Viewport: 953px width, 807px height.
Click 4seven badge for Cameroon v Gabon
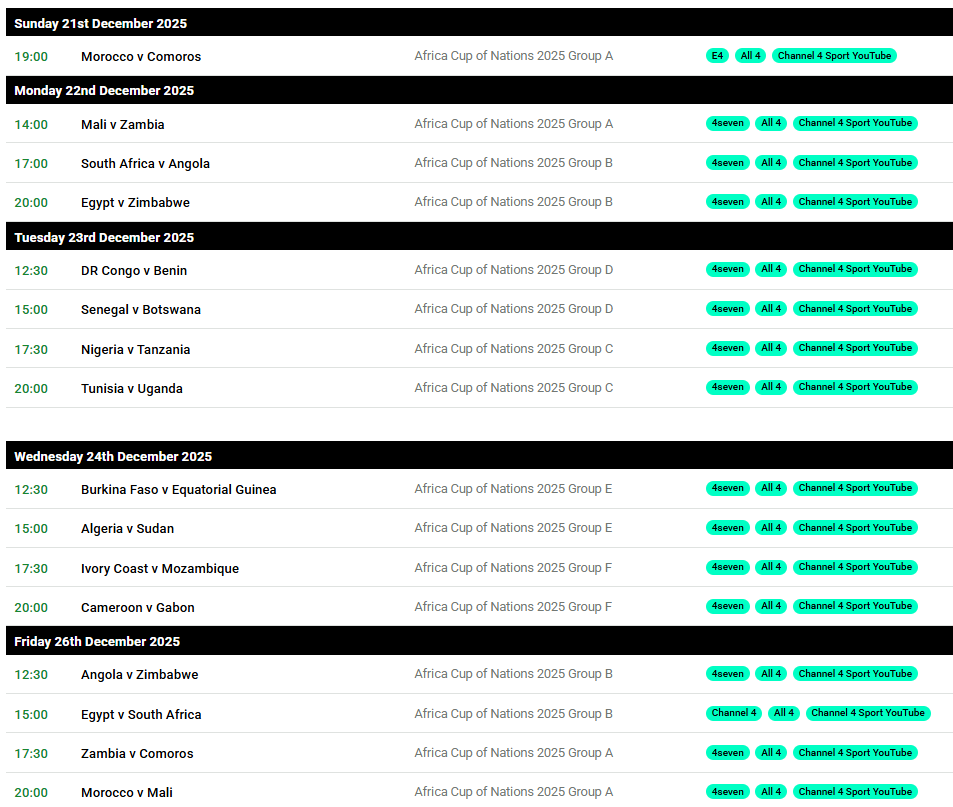pyautogui.click(x=728, y=606)
